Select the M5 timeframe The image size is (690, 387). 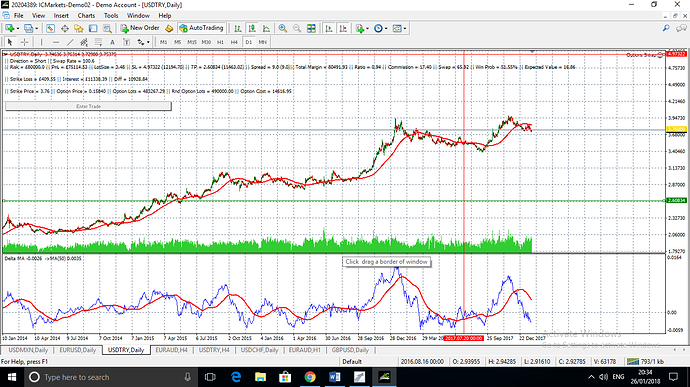coord(177,42)
